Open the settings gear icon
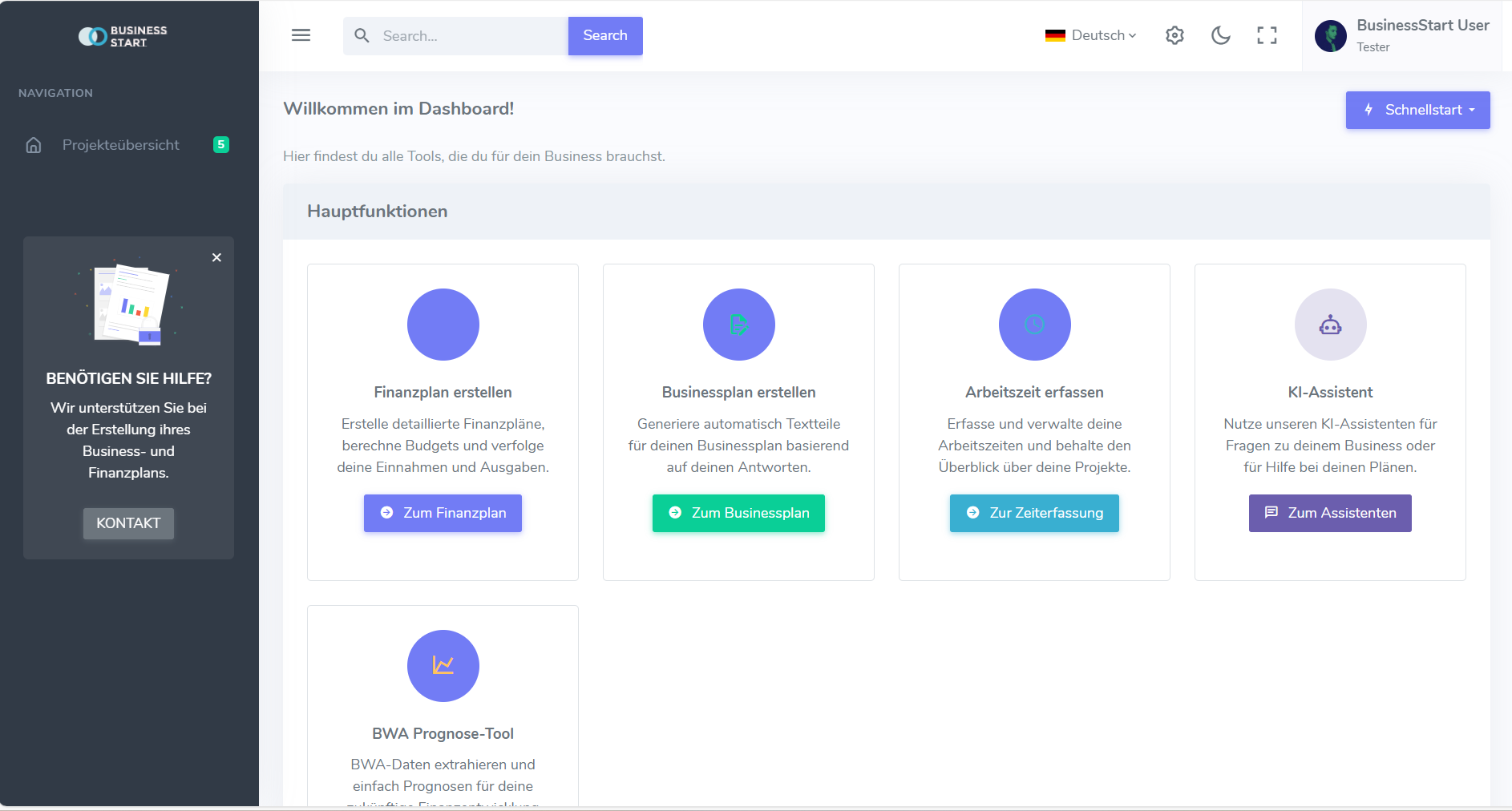Image resolution: width=1512 pixels, height=811 pixels. point(1174,35)
